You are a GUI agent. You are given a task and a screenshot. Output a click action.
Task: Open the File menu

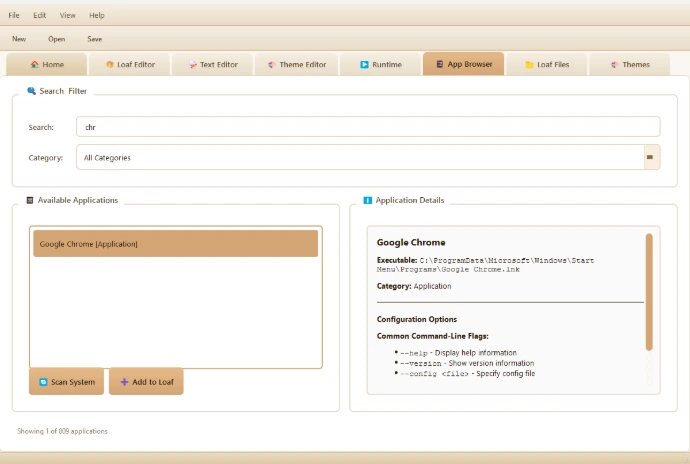click(14, 15)
